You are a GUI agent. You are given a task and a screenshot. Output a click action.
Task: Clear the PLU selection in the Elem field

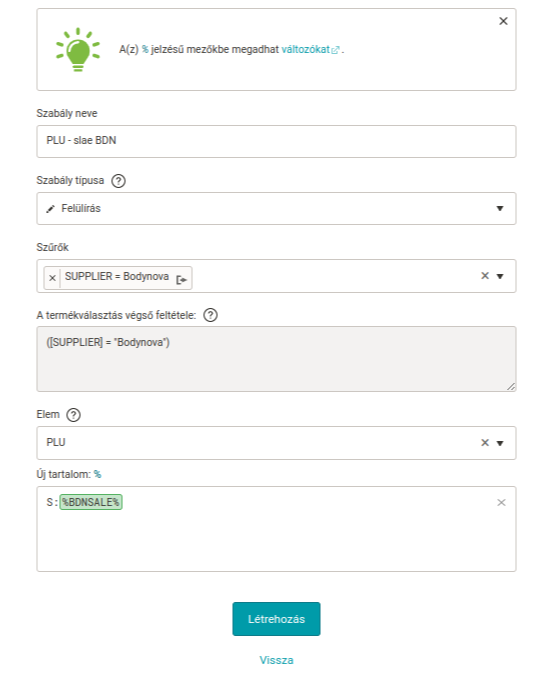pos(484,443)
